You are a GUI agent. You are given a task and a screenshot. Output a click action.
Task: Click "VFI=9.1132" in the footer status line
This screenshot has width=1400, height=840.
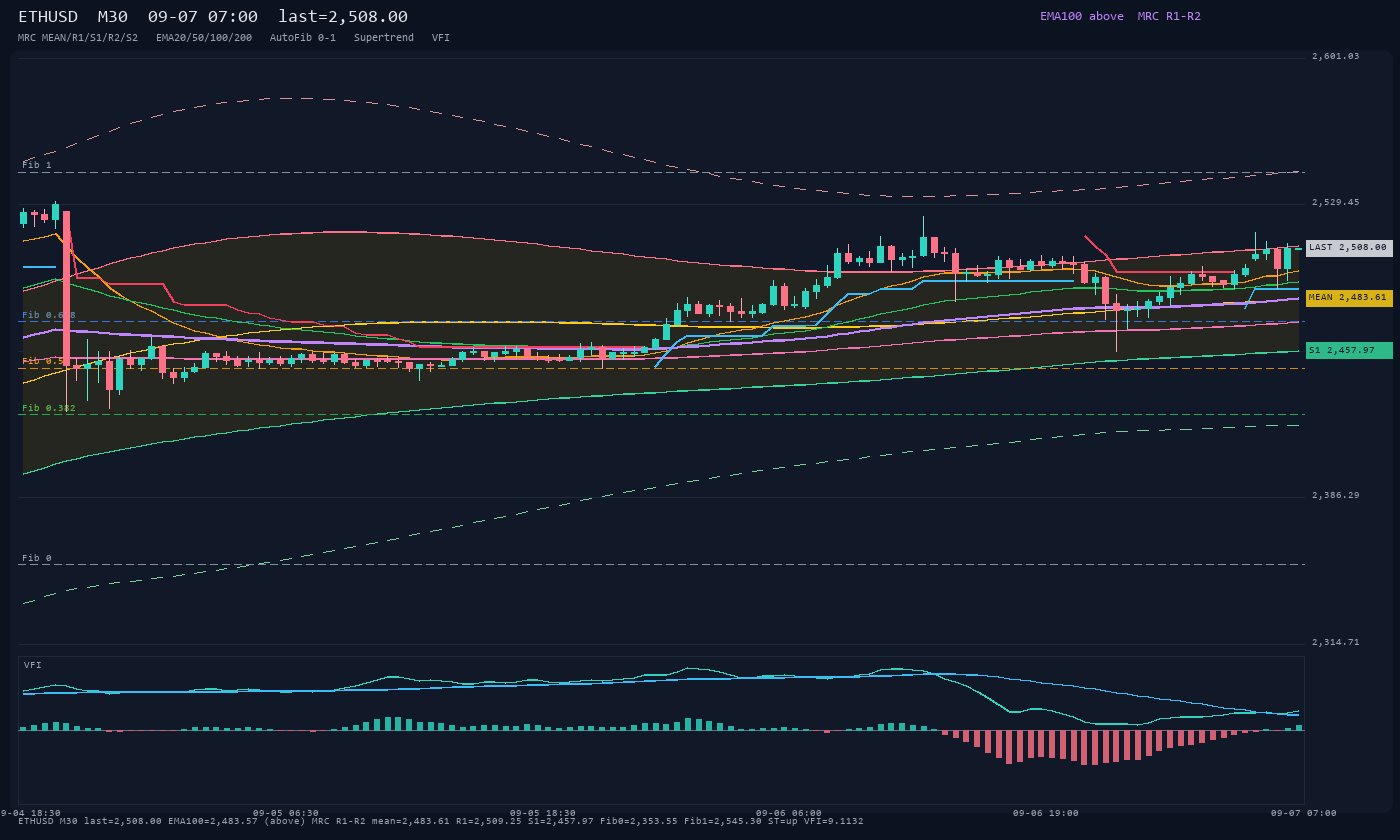click(834, 821)
